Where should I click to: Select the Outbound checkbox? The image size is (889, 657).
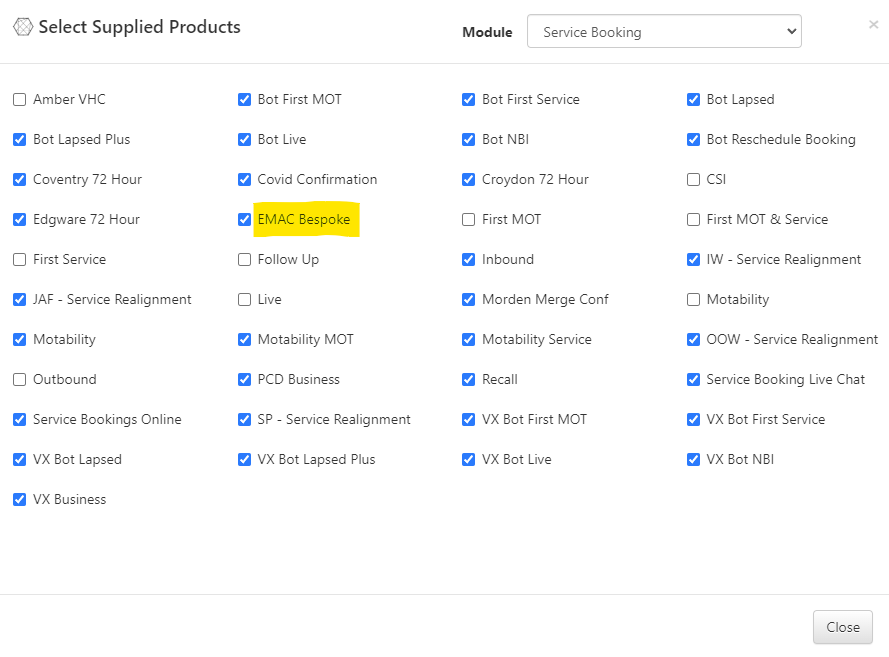(19, 379)
